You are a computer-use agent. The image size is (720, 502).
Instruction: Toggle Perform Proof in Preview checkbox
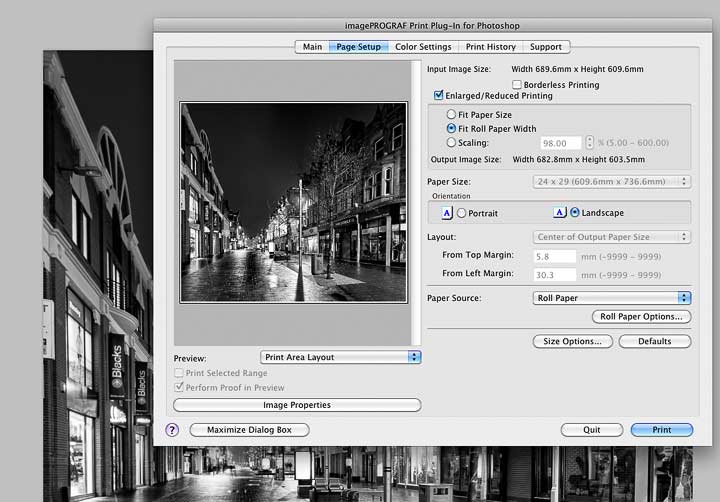[179, 387]
